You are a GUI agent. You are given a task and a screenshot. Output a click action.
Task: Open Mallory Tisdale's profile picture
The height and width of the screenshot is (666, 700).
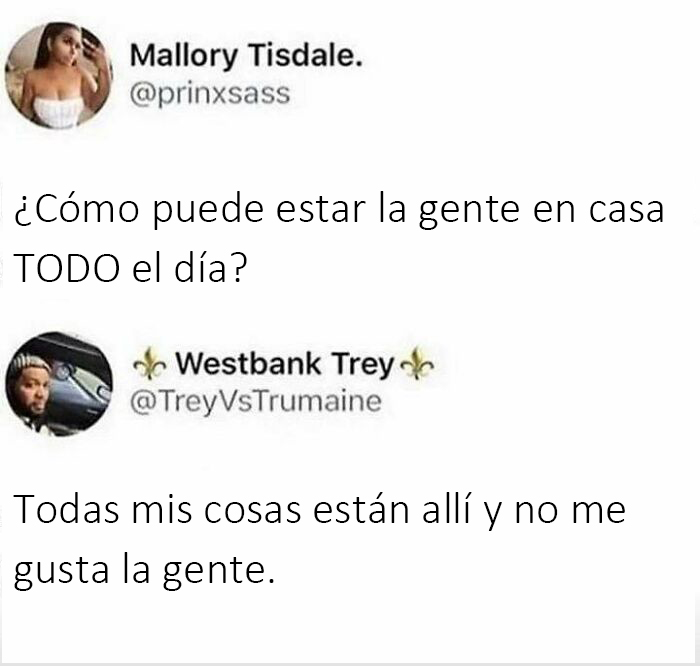point(59,75)
